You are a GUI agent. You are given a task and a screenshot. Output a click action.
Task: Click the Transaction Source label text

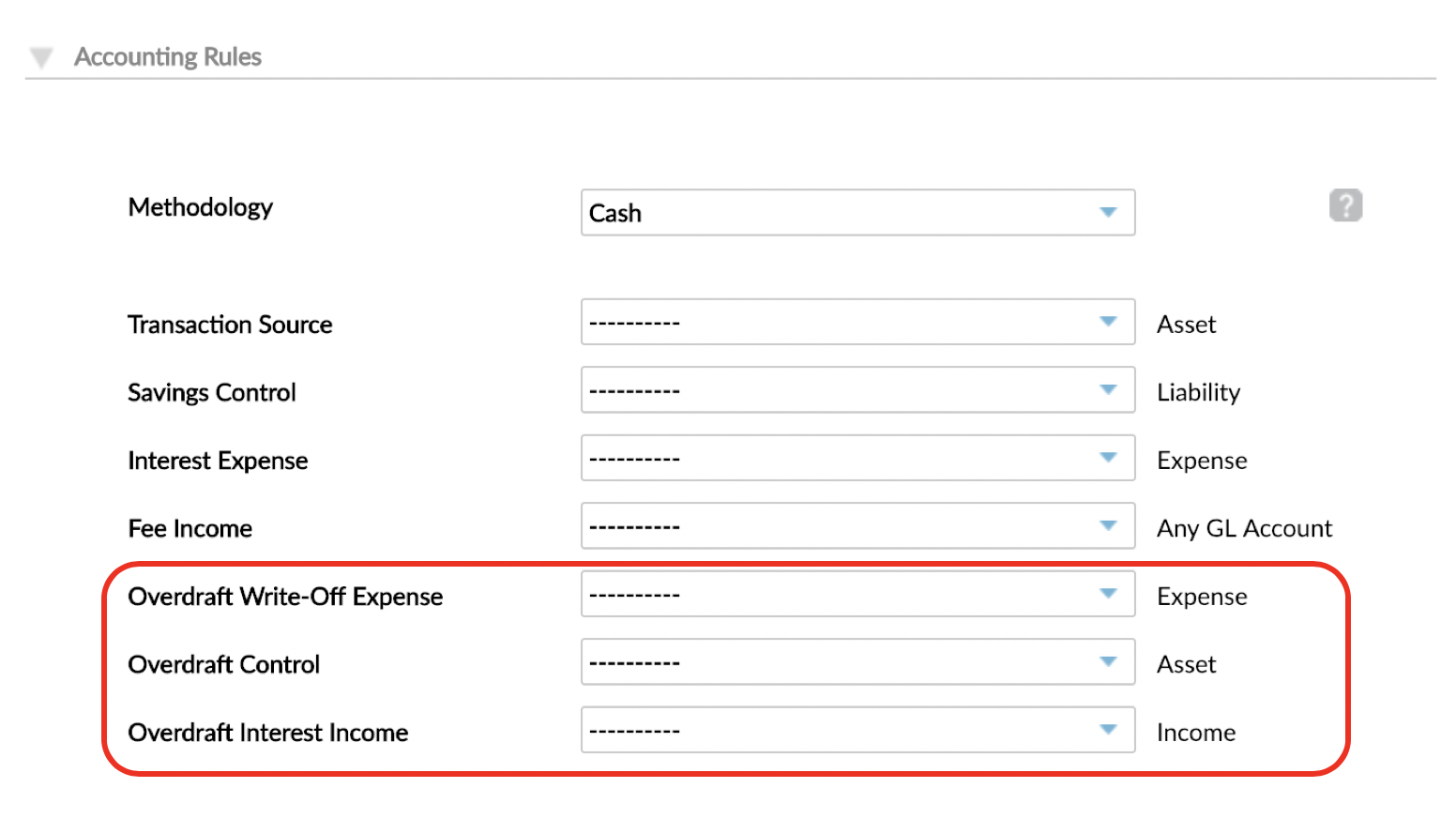[230, 325]
